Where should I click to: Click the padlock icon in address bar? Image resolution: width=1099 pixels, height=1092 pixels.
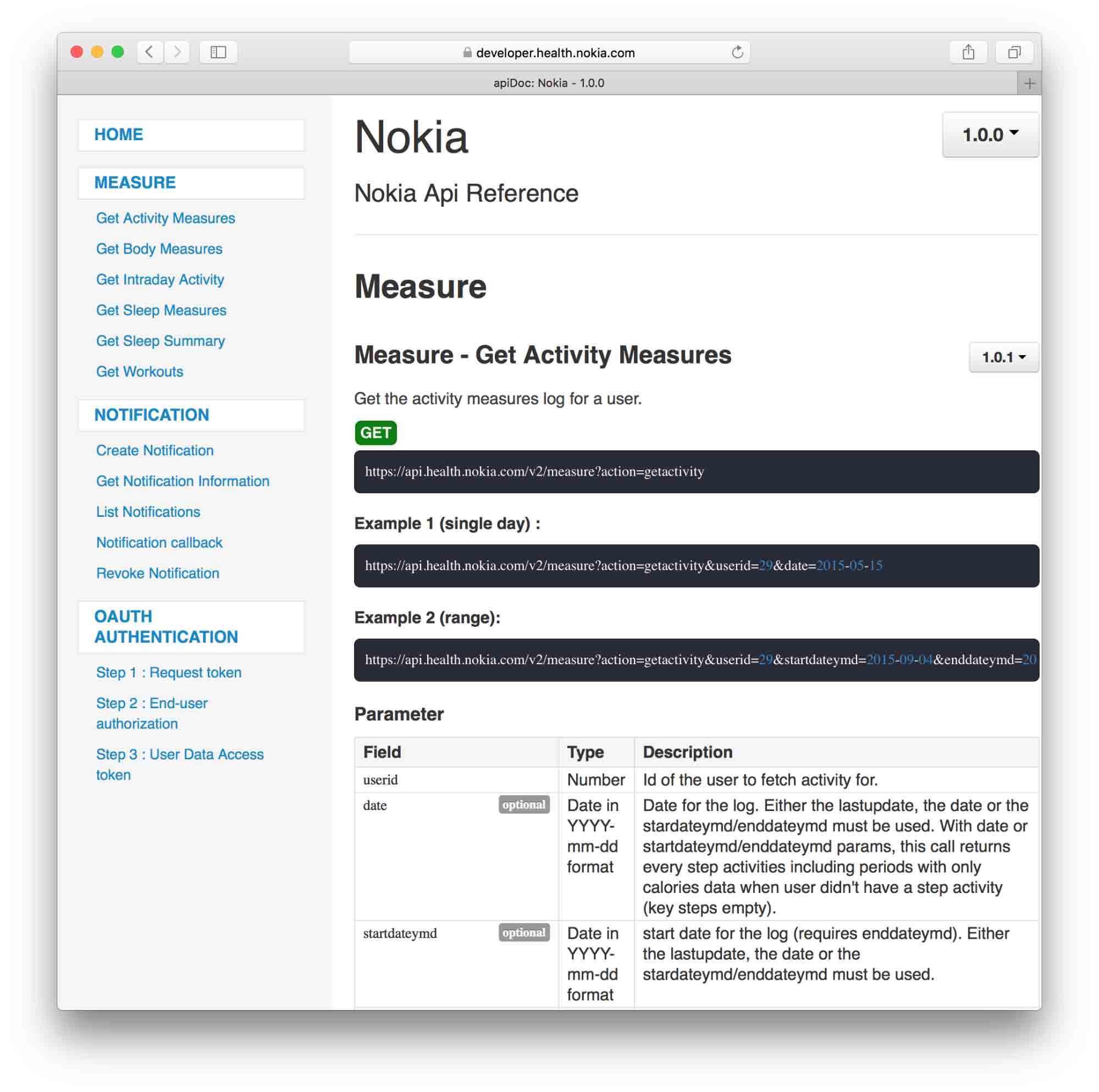(467, 52)
